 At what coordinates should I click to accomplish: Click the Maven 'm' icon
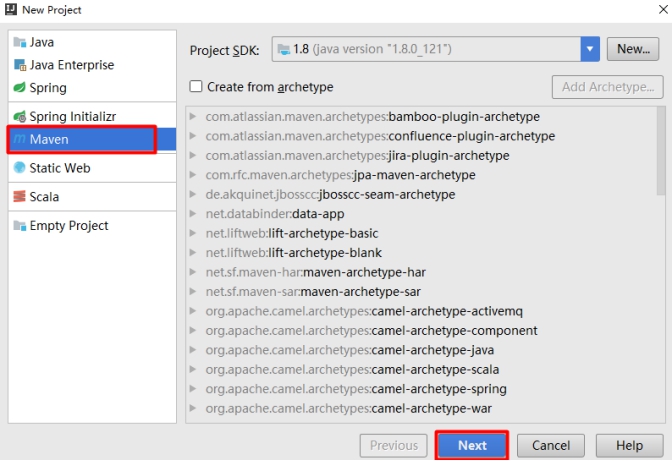[x=20, y=139]
